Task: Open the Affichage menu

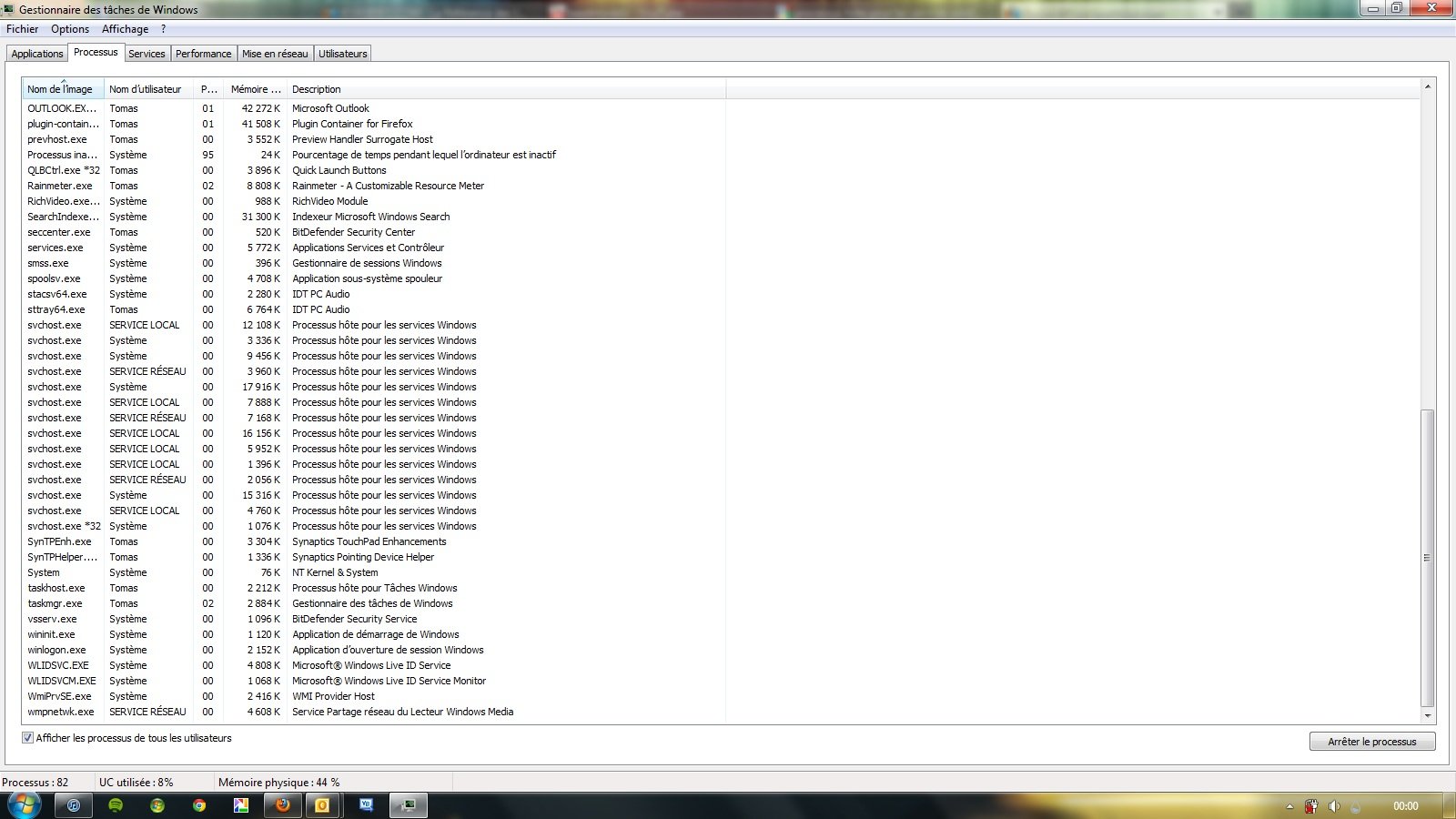Action: pyautogui.click(x=125, y=29)
